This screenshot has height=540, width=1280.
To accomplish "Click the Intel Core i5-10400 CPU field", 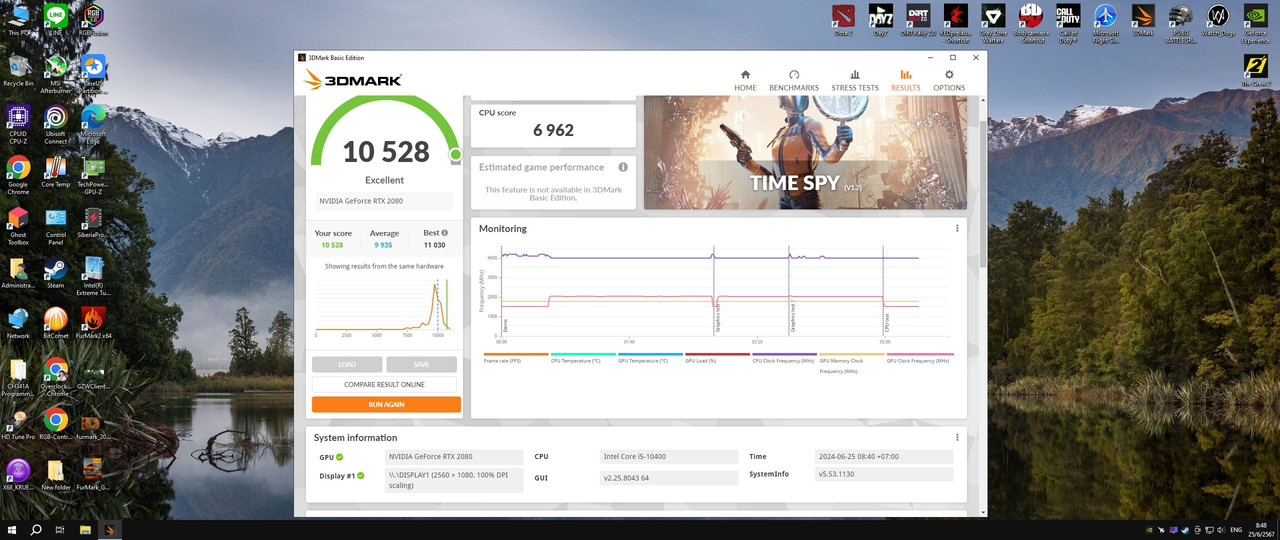I will 667,456.
